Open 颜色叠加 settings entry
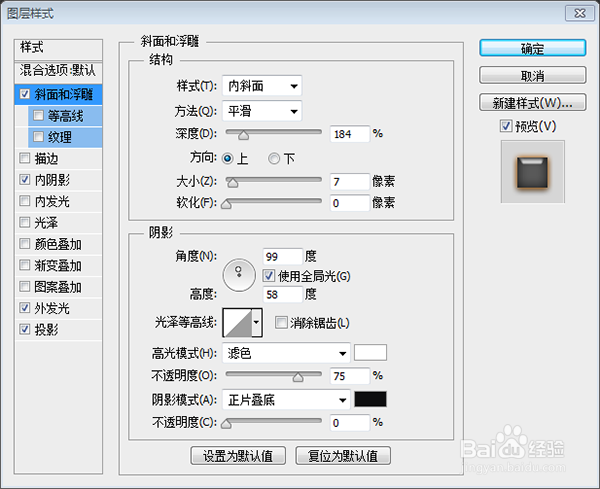The image size is (600, 489). pos(58,244)
